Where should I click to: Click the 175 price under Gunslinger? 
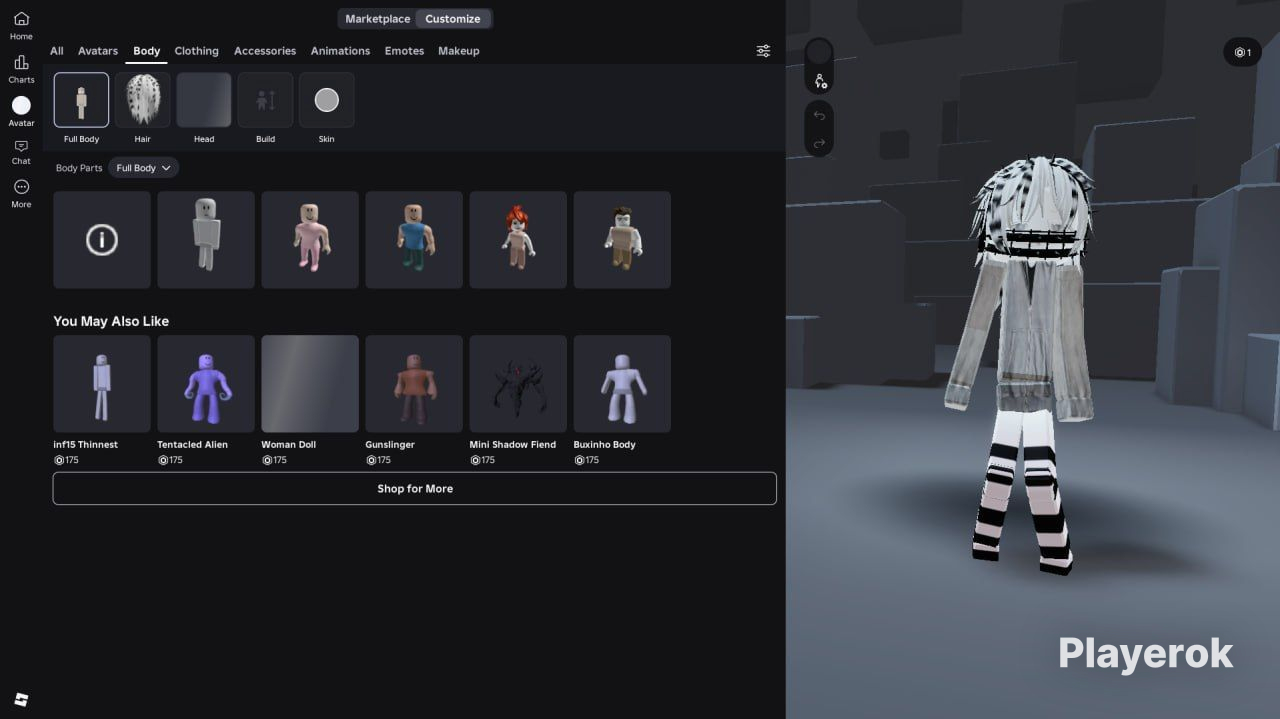(380, 460)
